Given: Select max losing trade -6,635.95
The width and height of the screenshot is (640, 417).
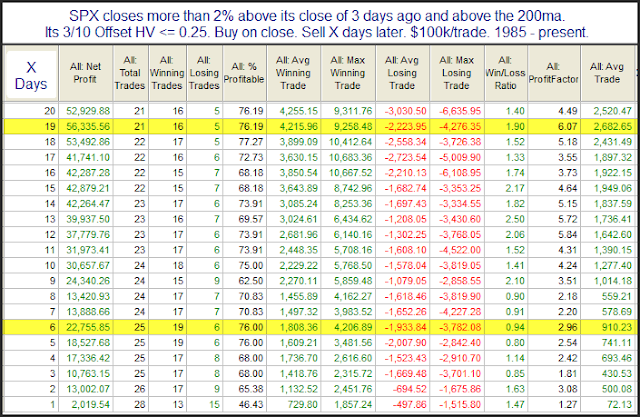Looking at the screenshot, I should tap(460, 111).
